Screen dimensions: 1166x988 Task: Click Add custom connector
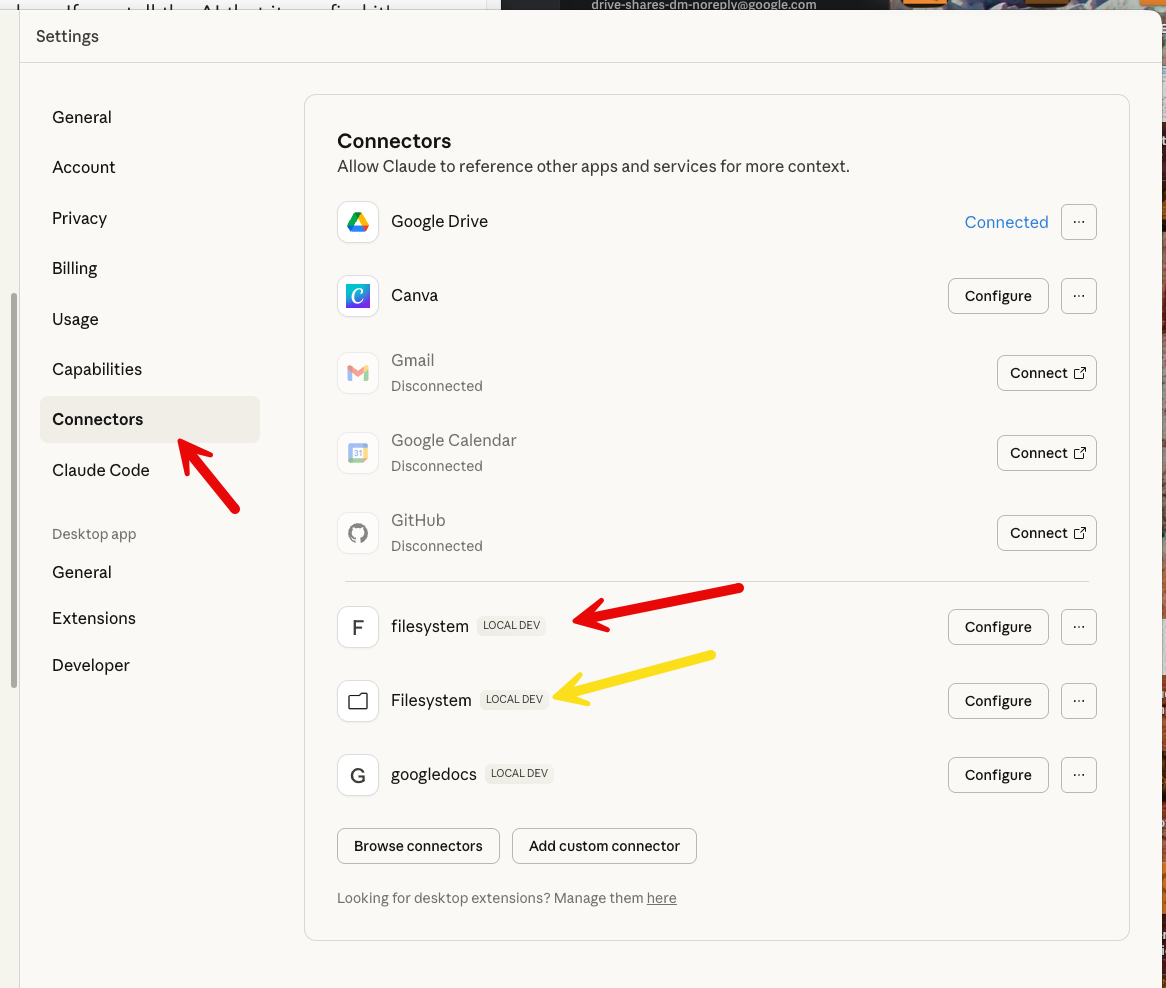pyautogui.click(x=604, y=846)
